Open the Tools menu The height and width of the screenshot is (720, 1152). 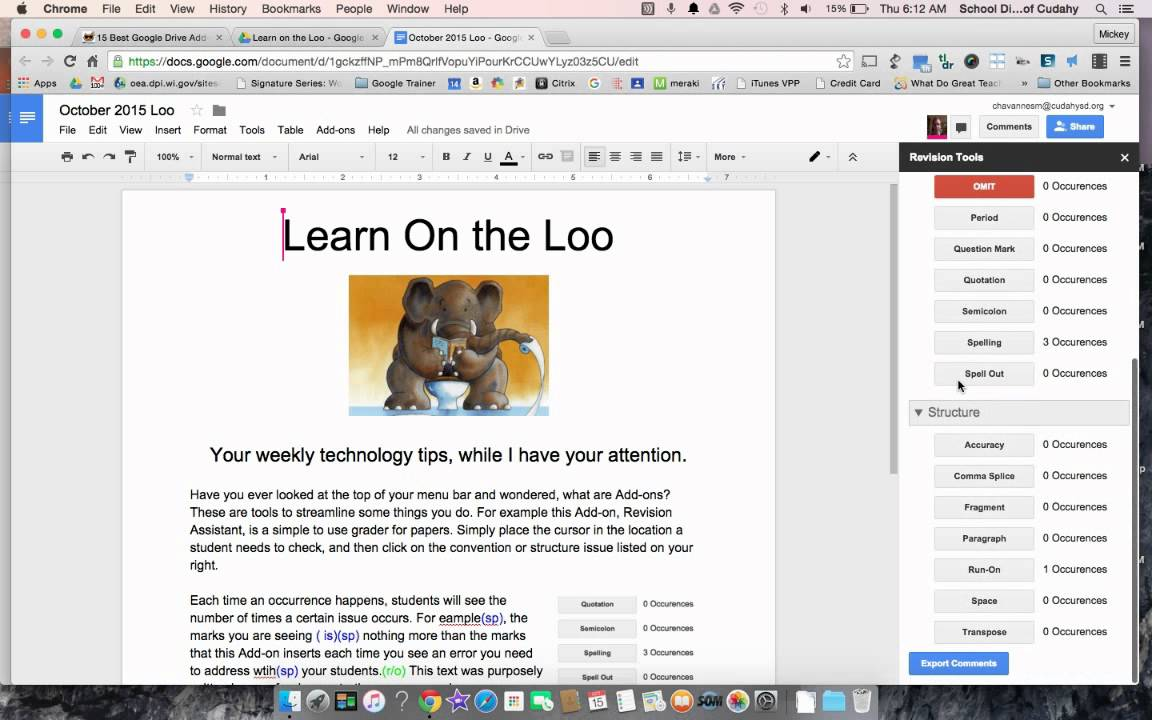pyautogui.click(x=251, y=130)
